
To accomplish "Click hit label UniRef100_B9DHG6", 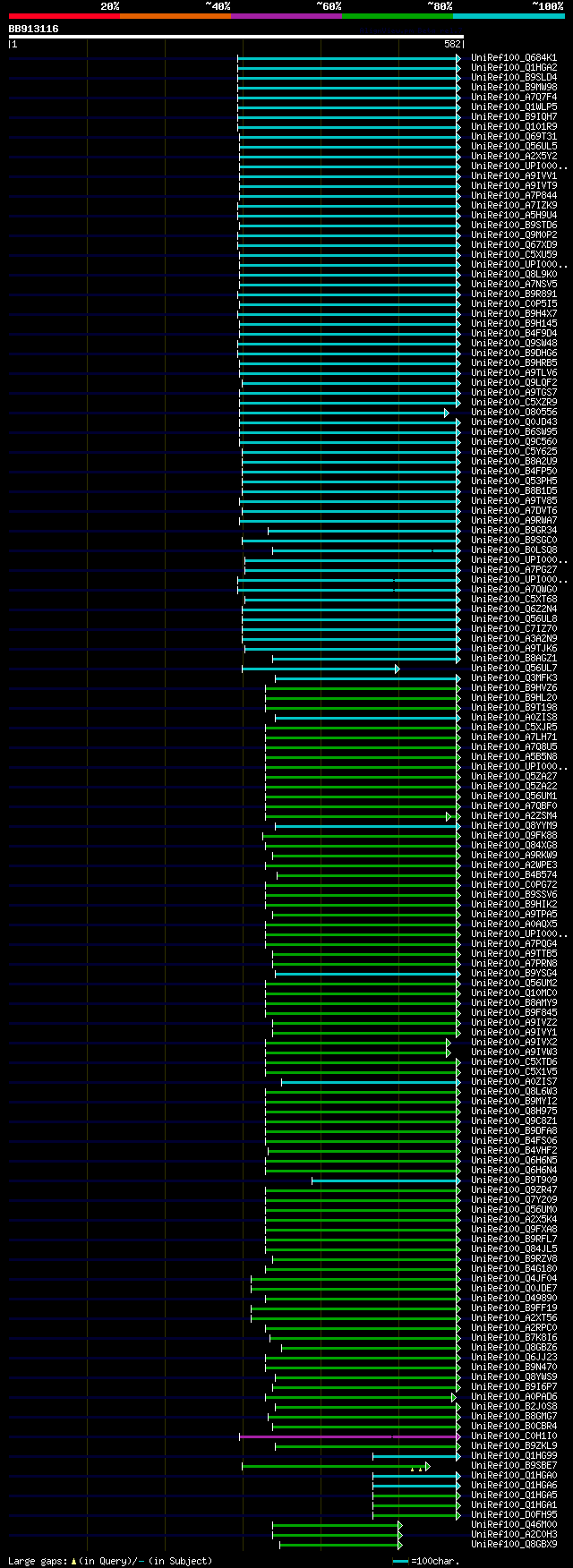I will pos(514,354).
